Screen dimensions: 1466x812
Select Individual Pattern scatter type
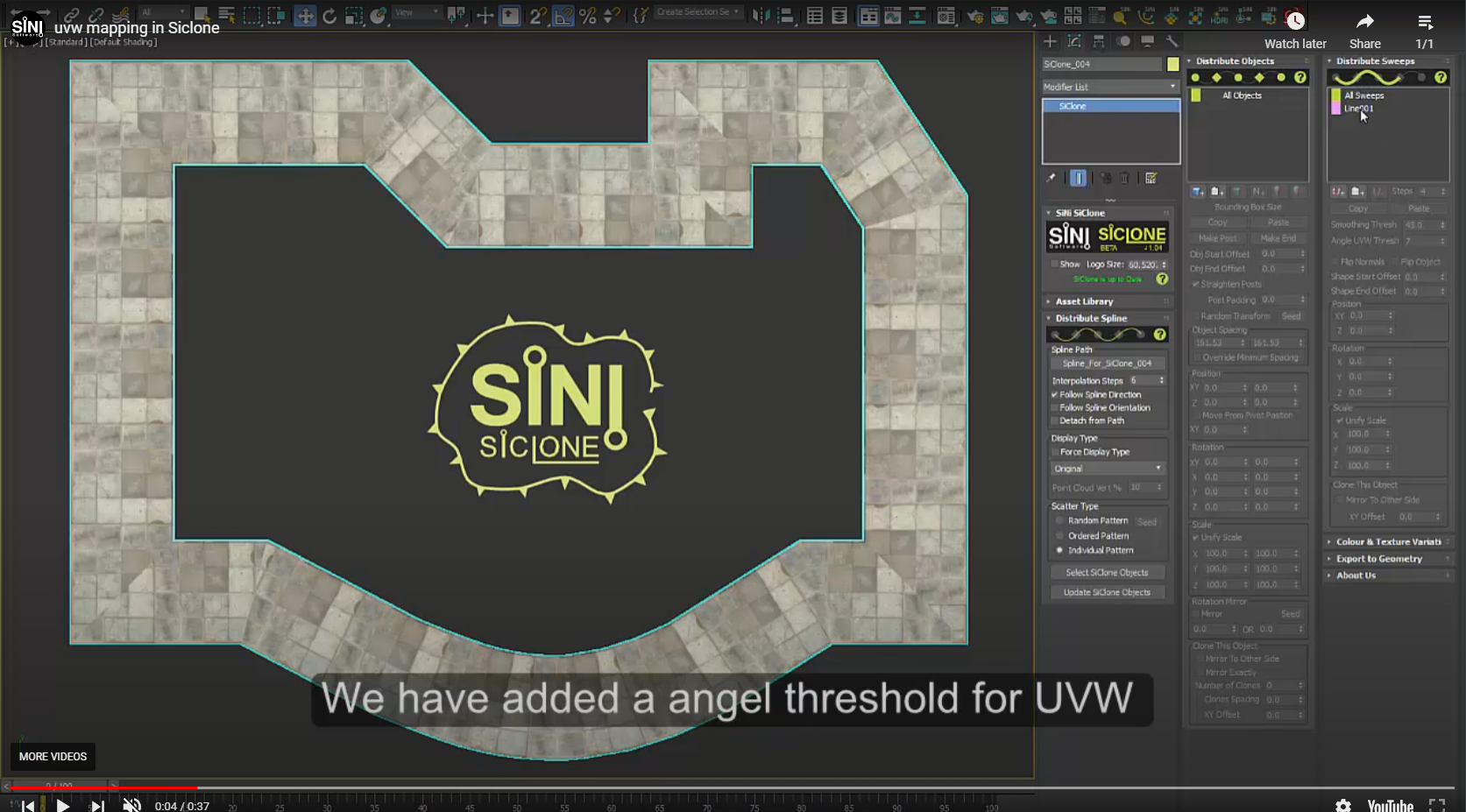pyautogui.click(x=1059, y=550)
